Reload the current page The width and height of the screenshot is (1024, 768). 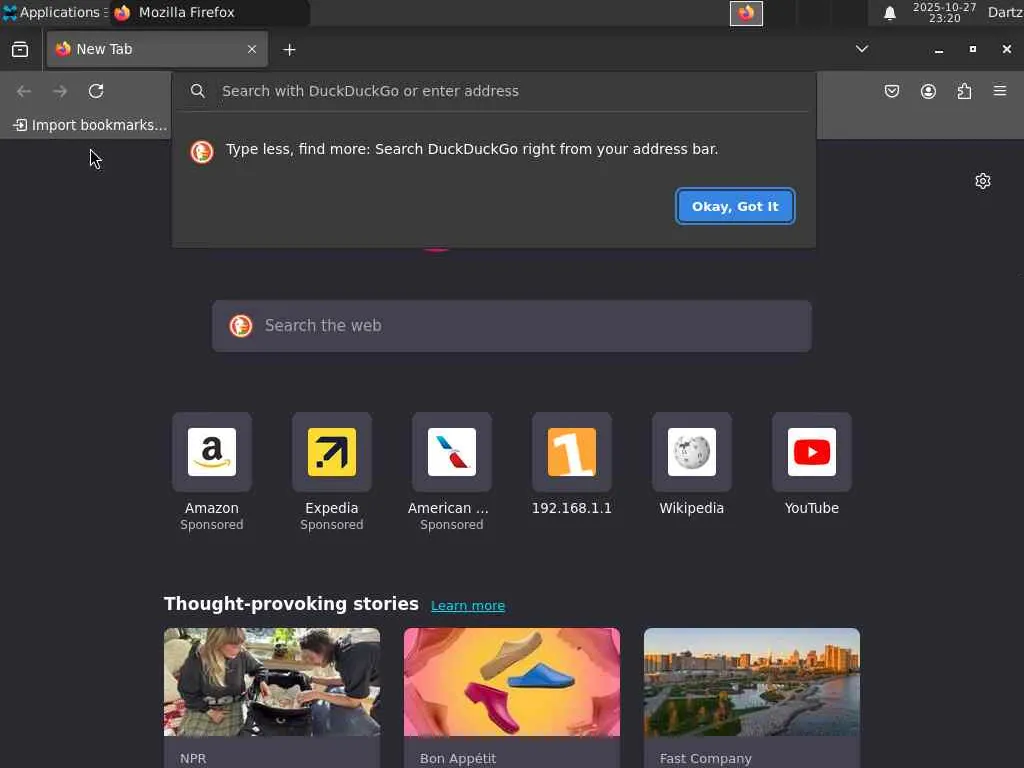(x=96, y=91)
